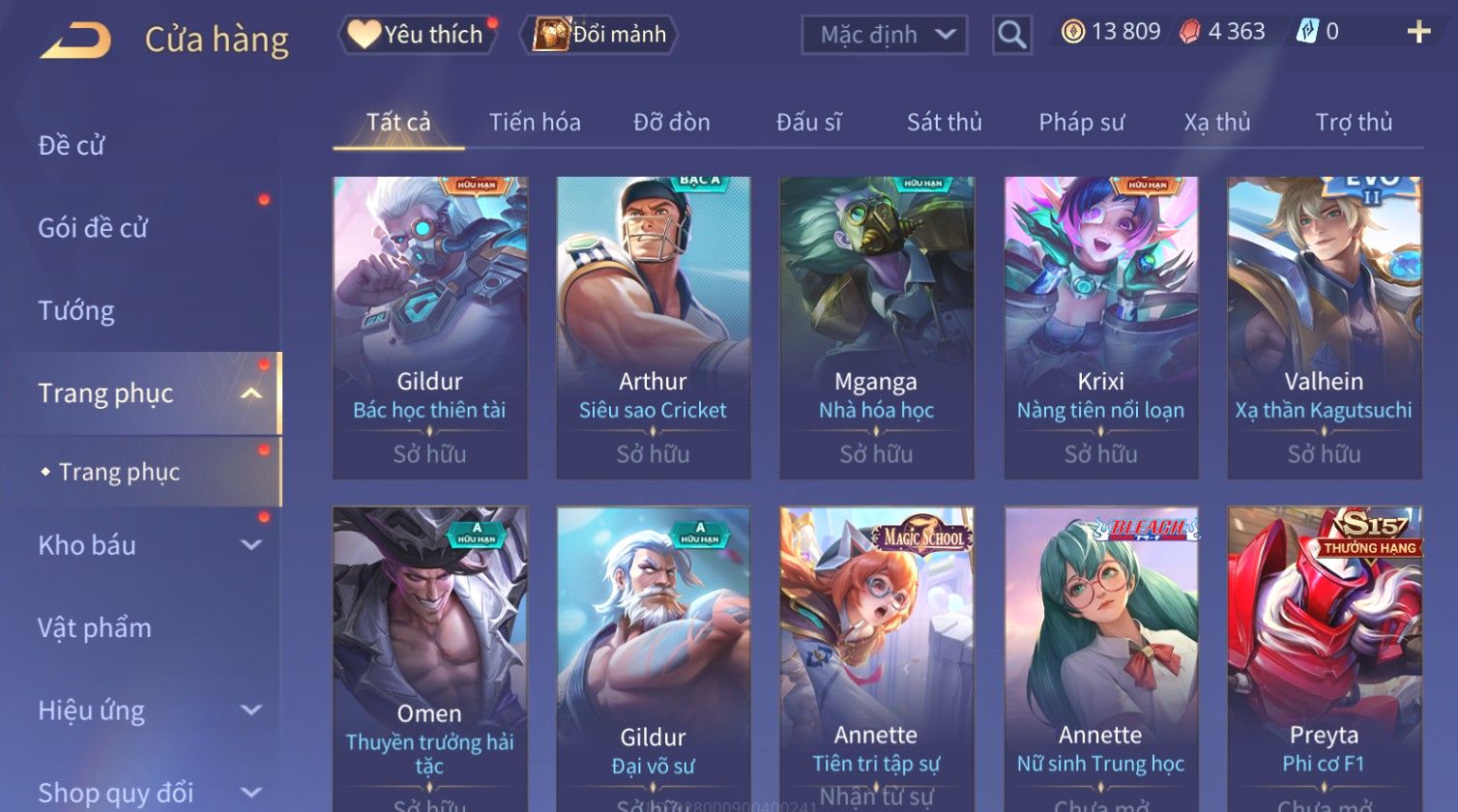Open Valhein Xạ thần Kagutsuchi skin card
1458x812 pixels.
coord(1325,328)
